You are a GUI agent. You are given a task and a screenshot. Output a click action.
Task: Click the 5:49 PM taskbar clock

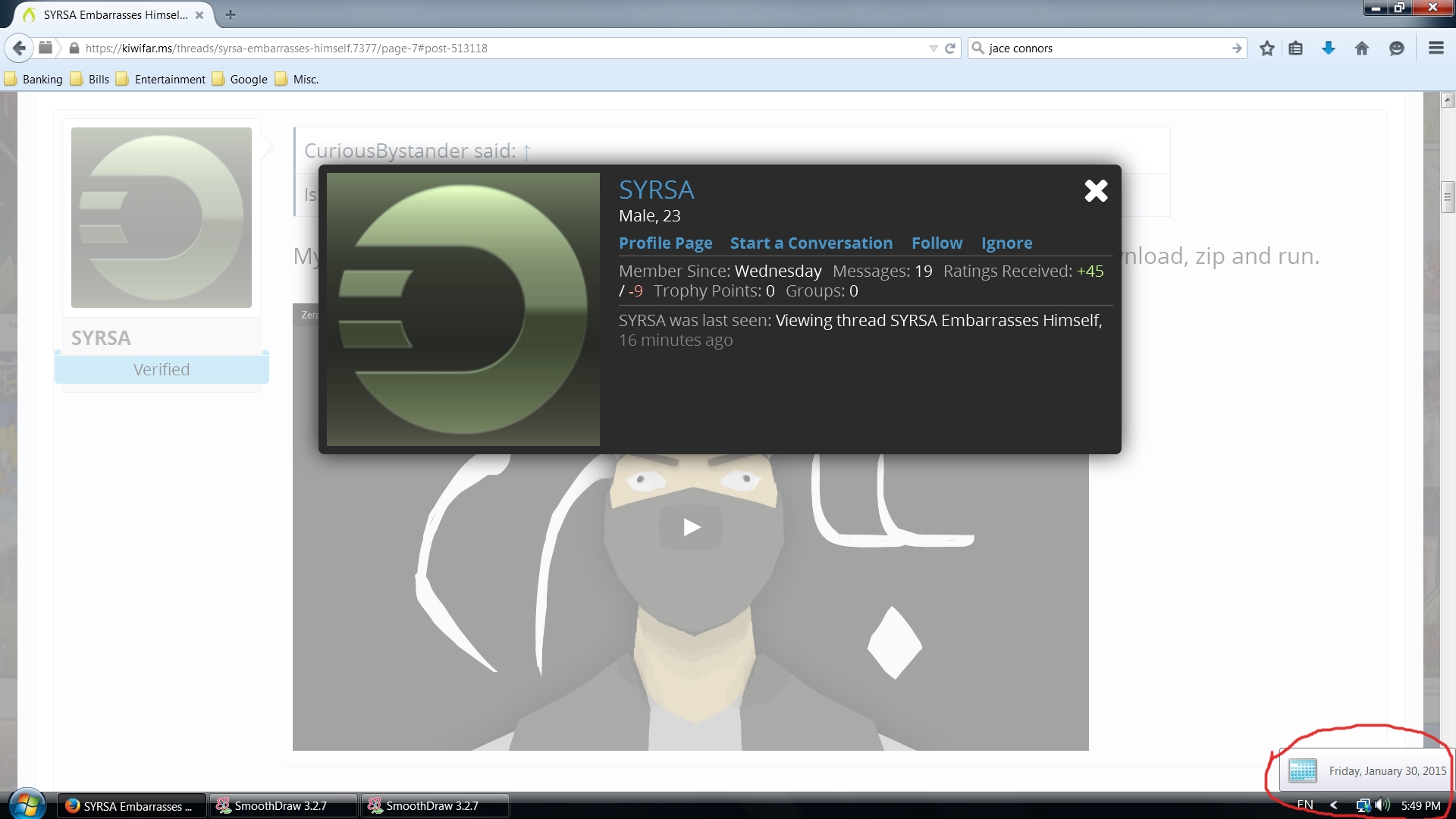[x=1420, y=805]
